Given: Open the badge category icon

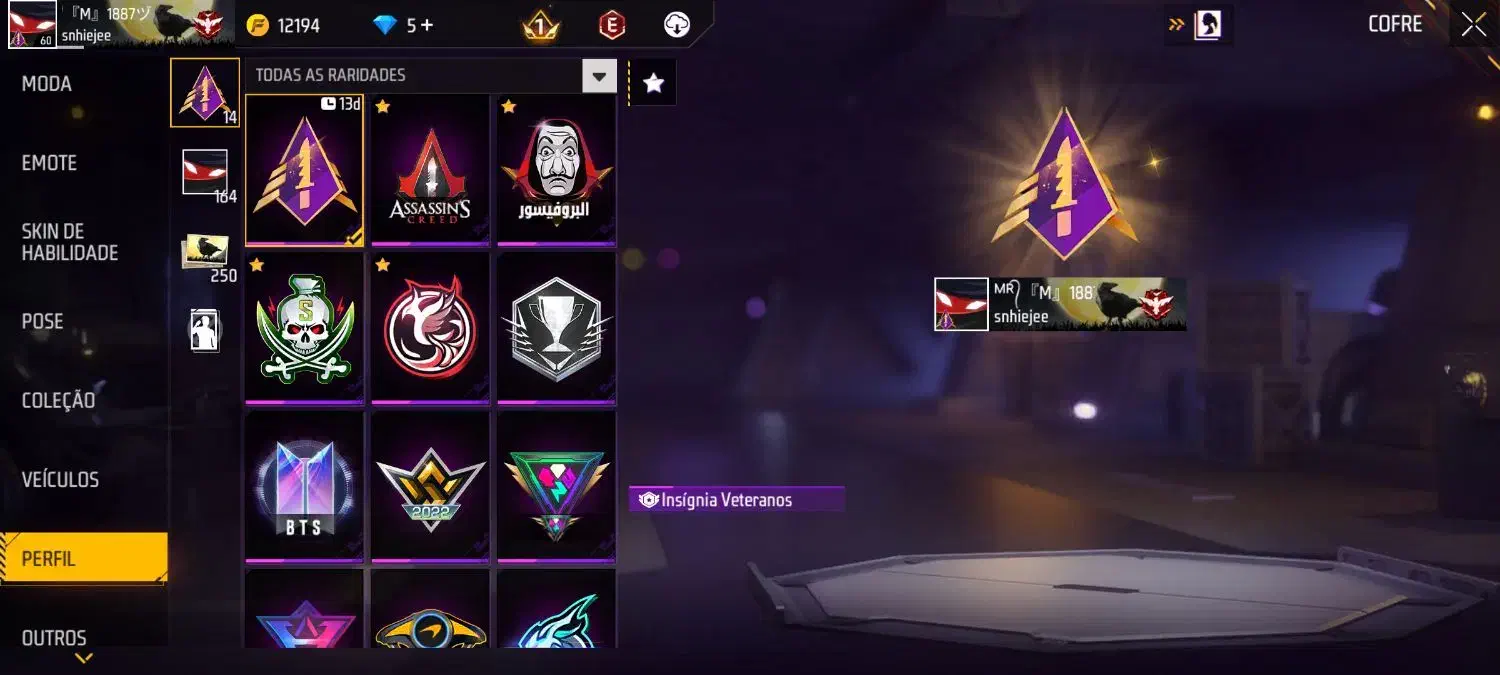Looking at the screenshot, I should click(x=205, y=92).
